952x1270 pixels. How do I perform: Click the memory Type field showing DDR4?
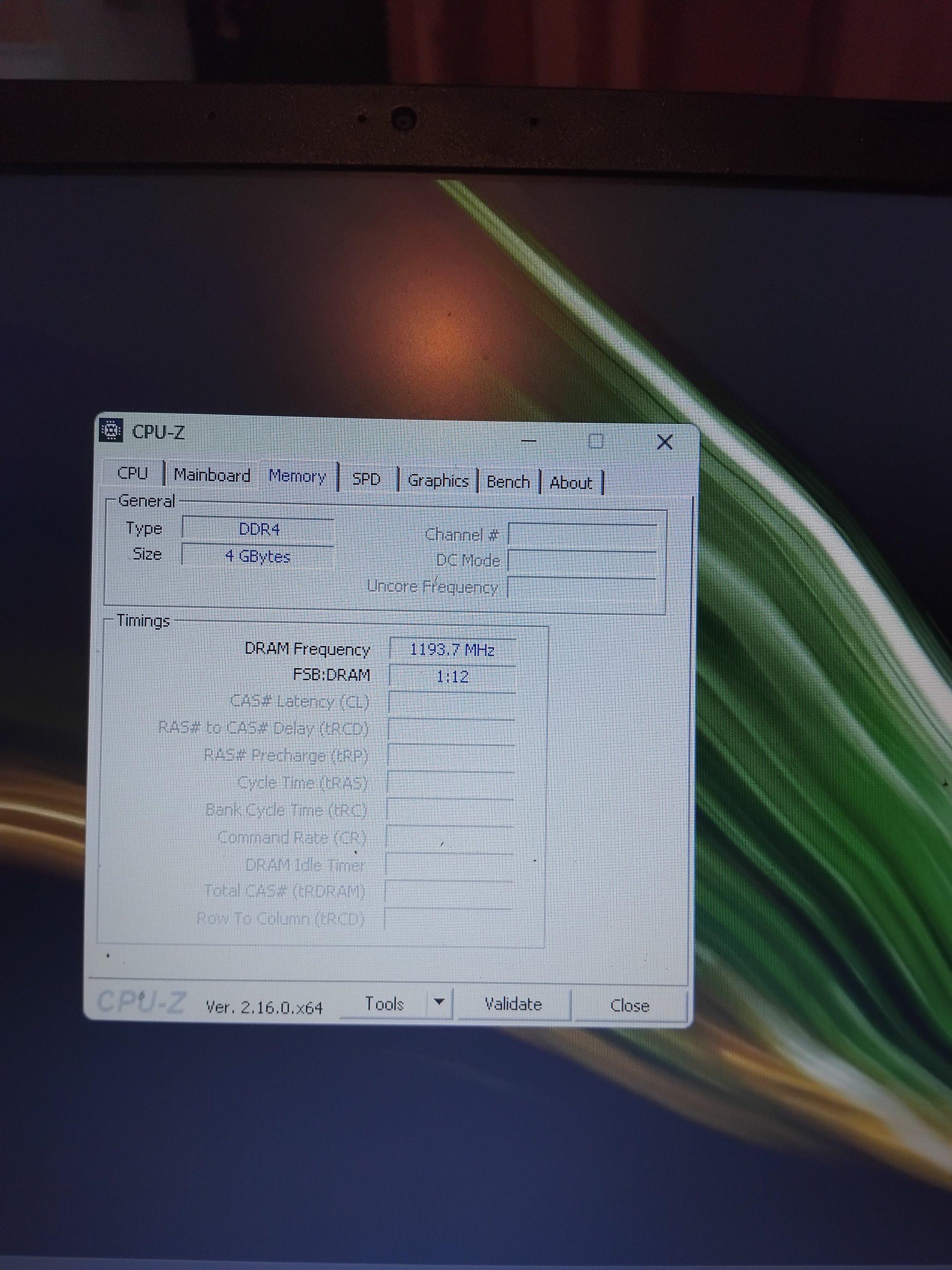[x=258, y=528]
